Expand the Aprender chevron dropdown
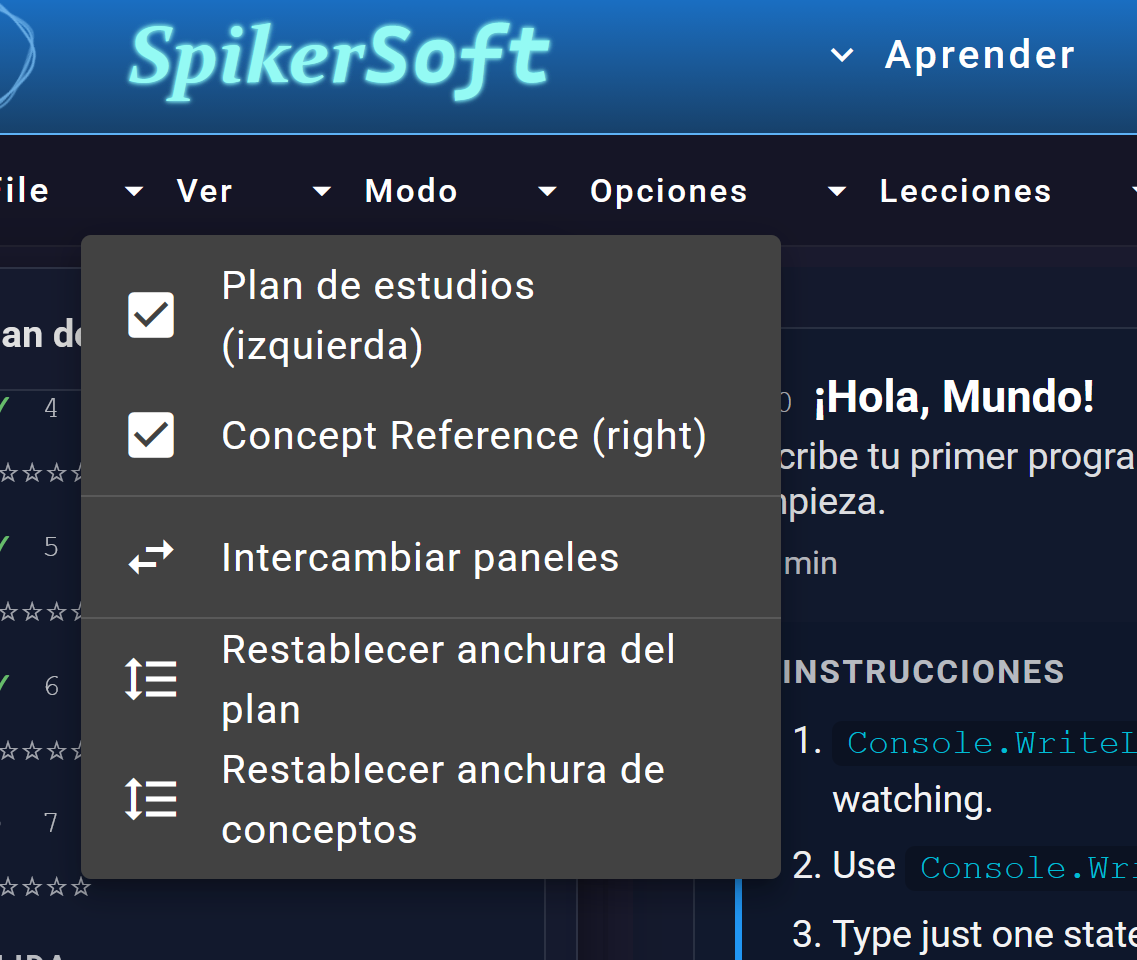The width and height of the screenshot is (1137, 960). click(841, 54)
